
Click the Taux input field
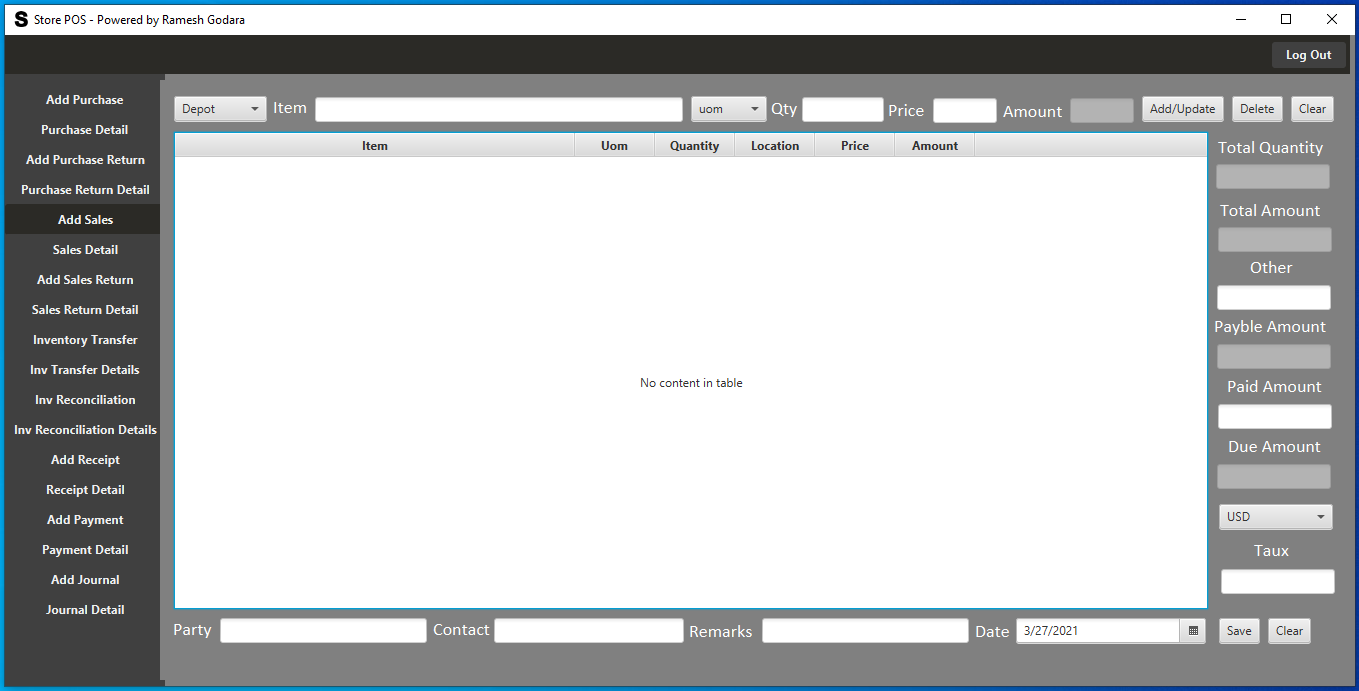[x=1278, y=581]
